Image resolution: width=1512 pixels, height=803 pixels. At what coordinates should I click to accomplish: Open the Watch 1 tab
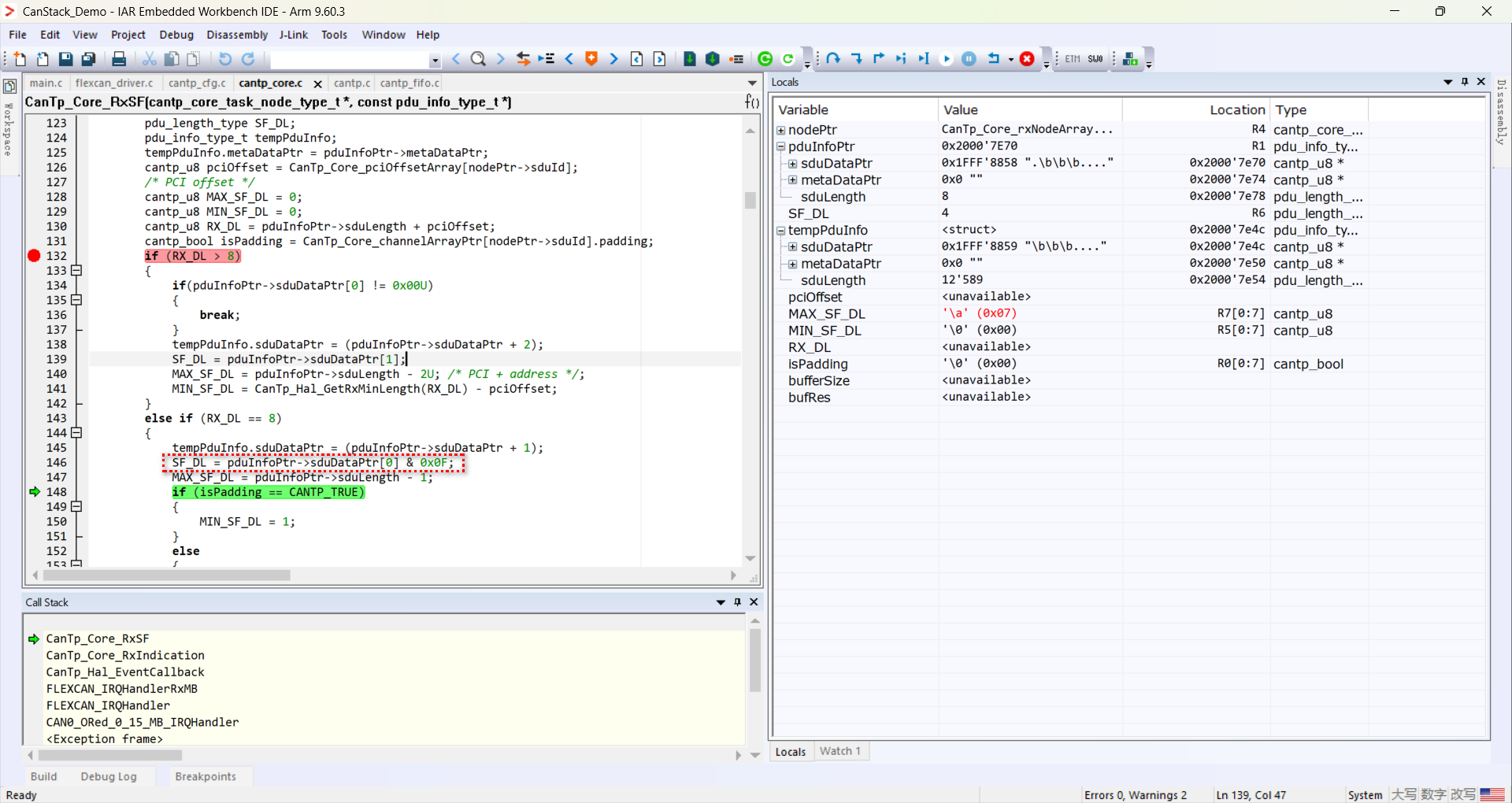pos(839,751)
